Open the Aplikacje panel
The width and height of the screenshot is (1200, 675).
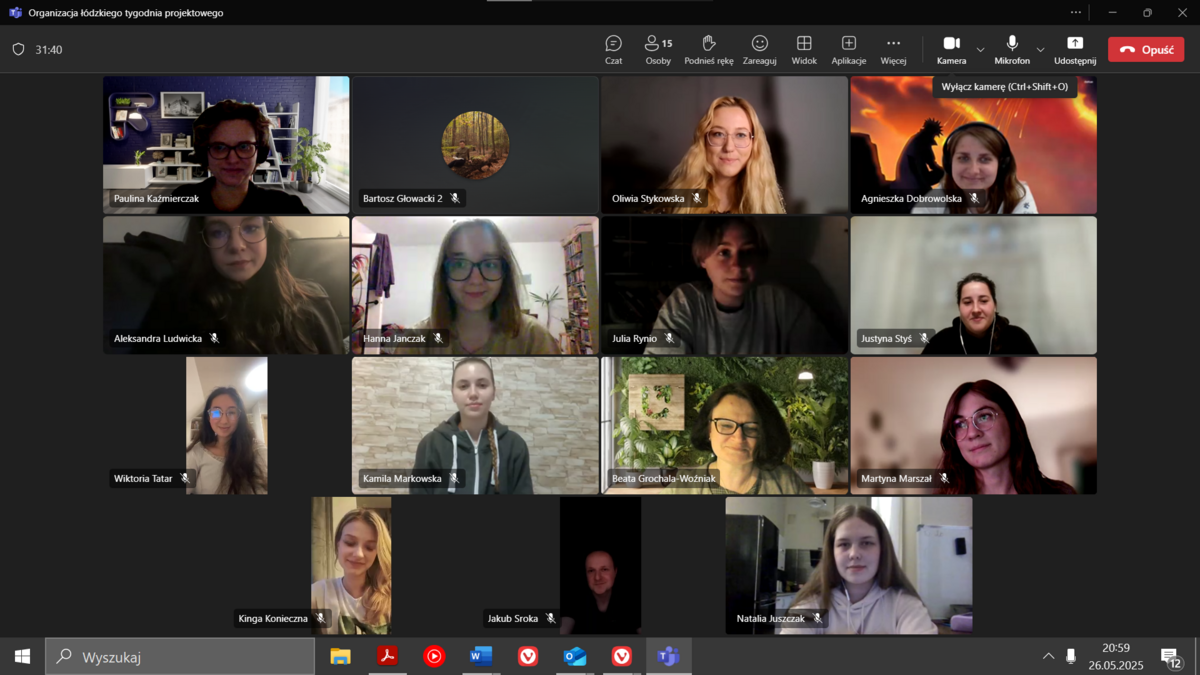click(x=848, y=50)
